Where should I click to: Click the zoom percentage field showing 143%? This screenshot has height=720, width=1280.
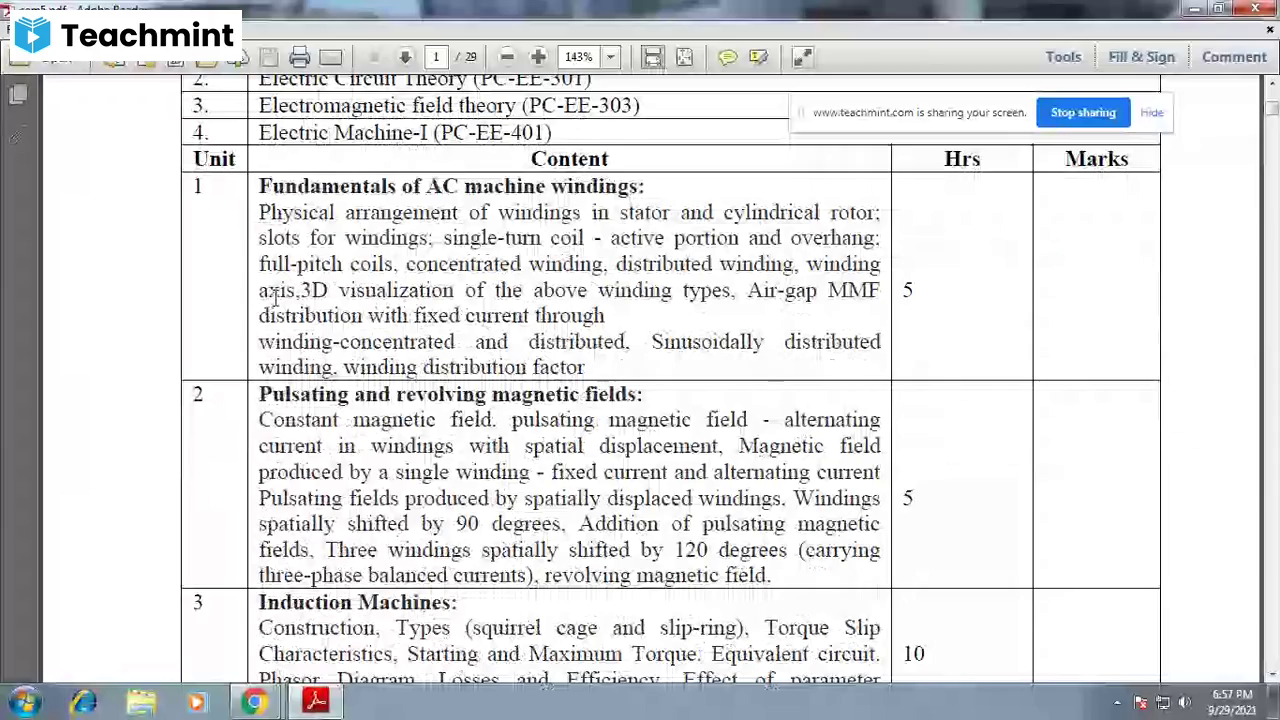[x=579, y=57]
